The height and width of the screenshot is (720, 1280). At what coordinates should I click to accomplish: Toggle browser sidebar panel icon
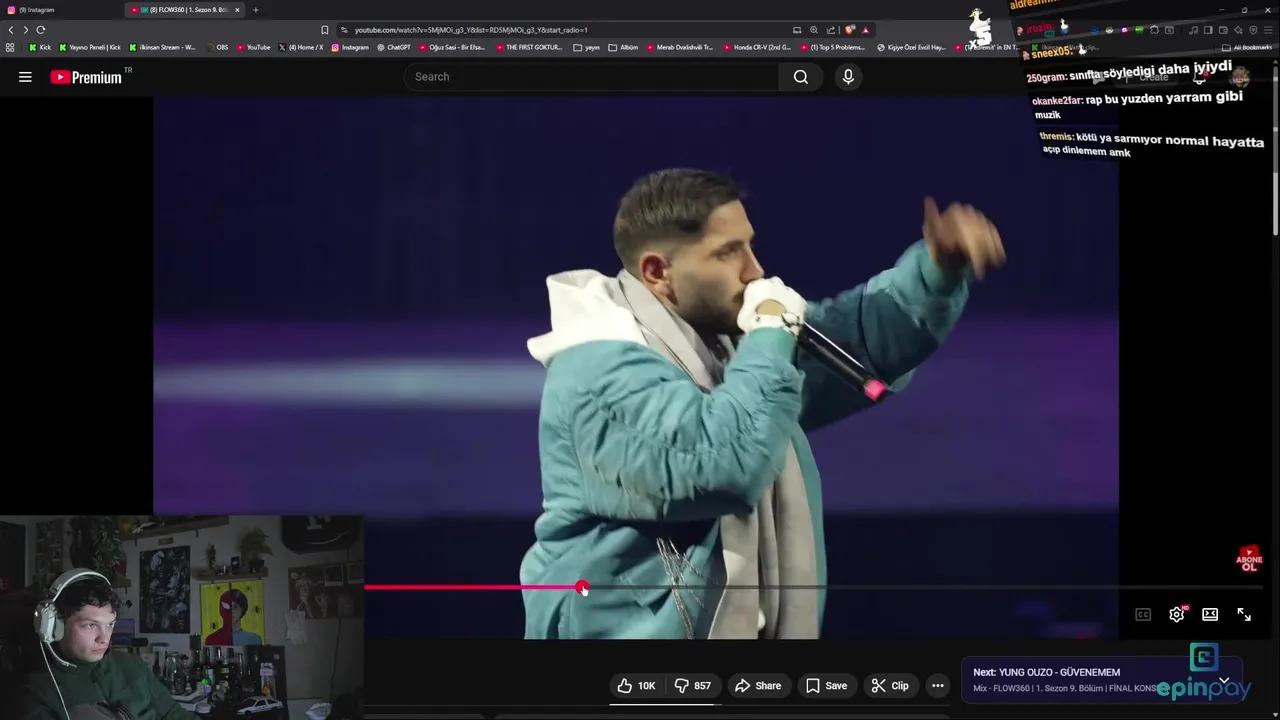pos(1208,30)
